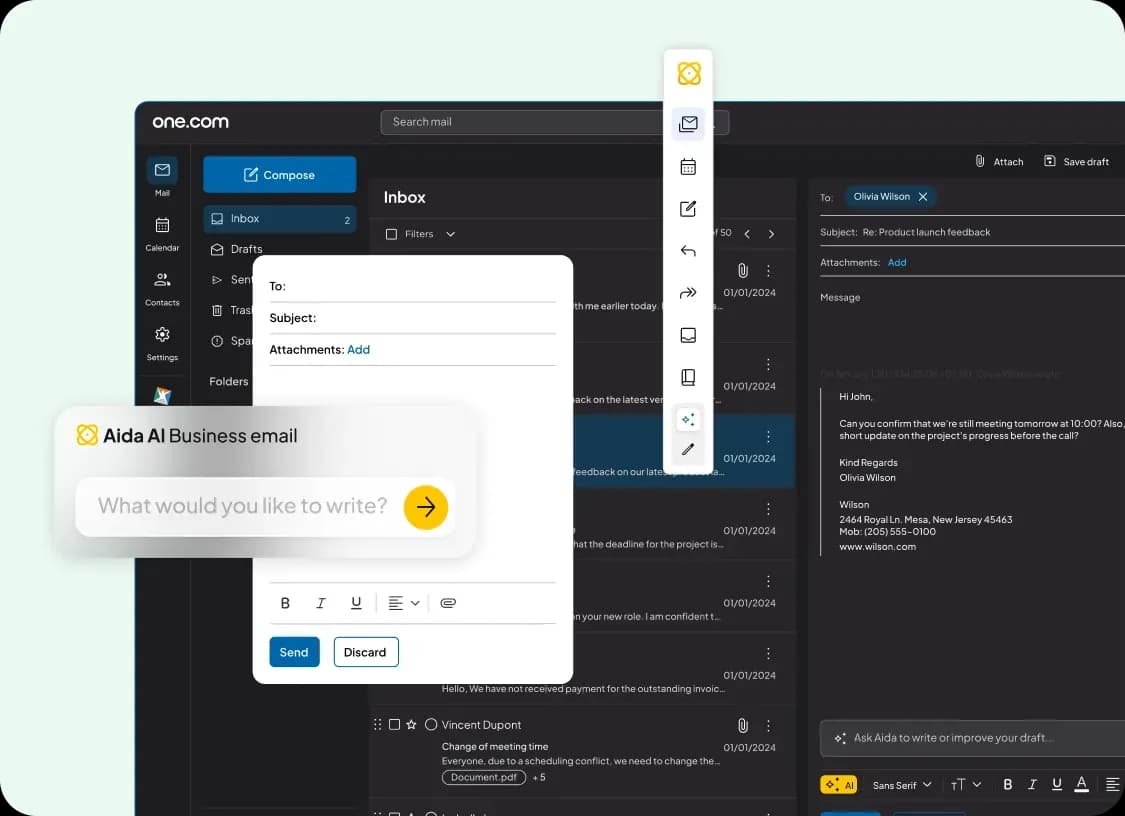This screenshot has width=1125, height=816.
Task: Click the blue Send button
Action: pyautogui.click(x=294, y=652)
